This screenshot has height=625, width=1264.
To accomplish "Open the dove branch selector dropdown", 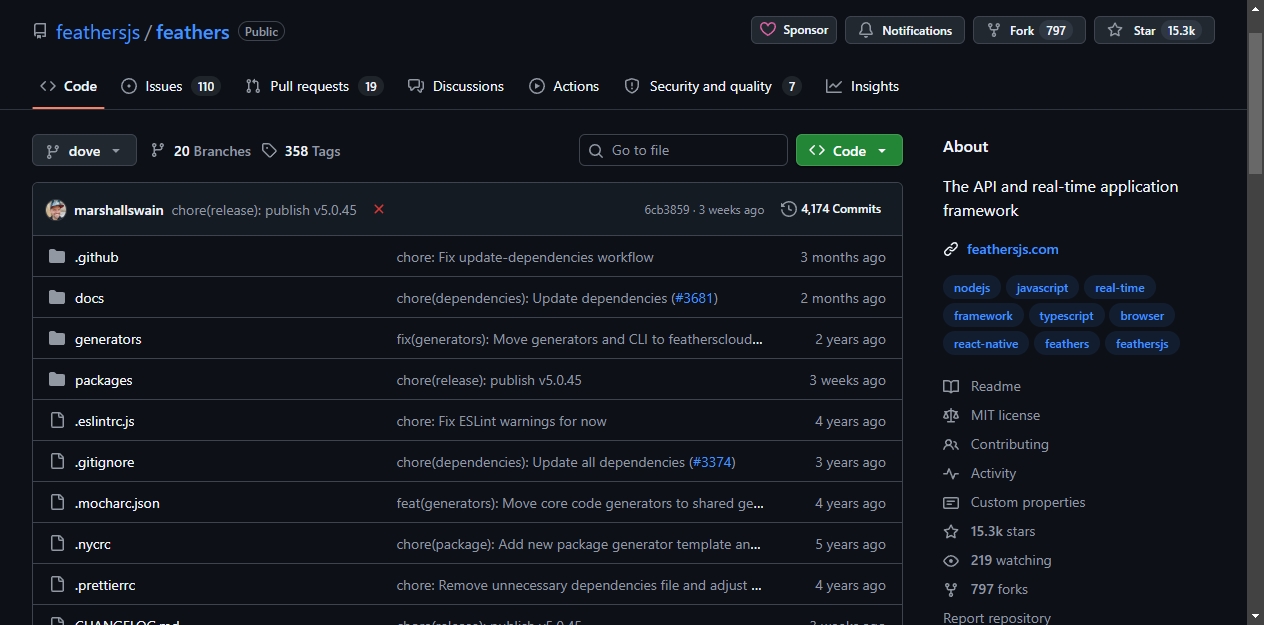I will coord(84,151).
